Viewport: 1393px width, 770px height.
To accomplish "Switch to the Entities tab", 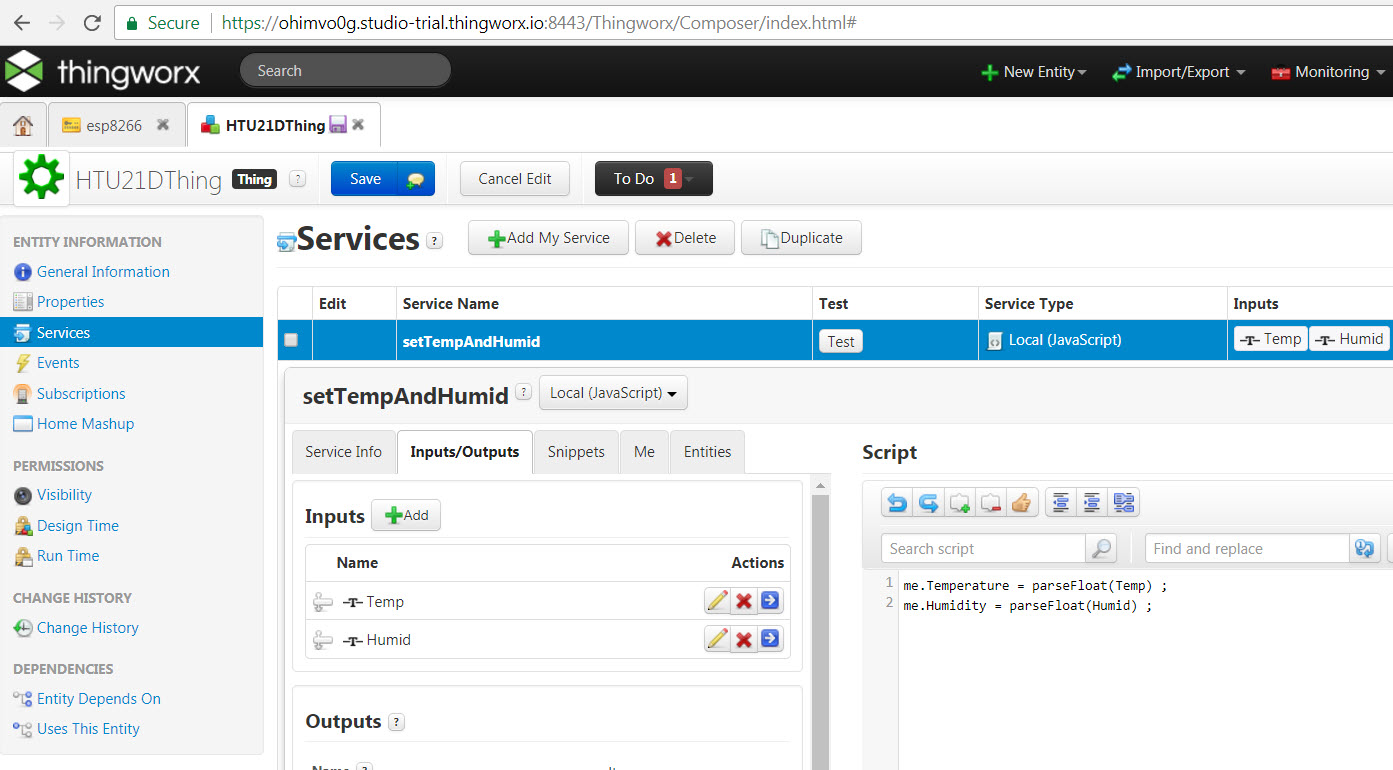I will coord(707,452).
